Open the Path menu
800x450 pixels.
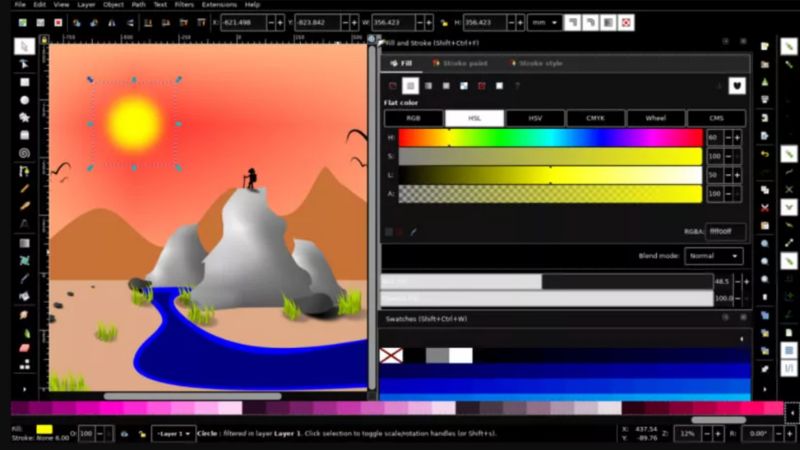[x=138, y=5]
